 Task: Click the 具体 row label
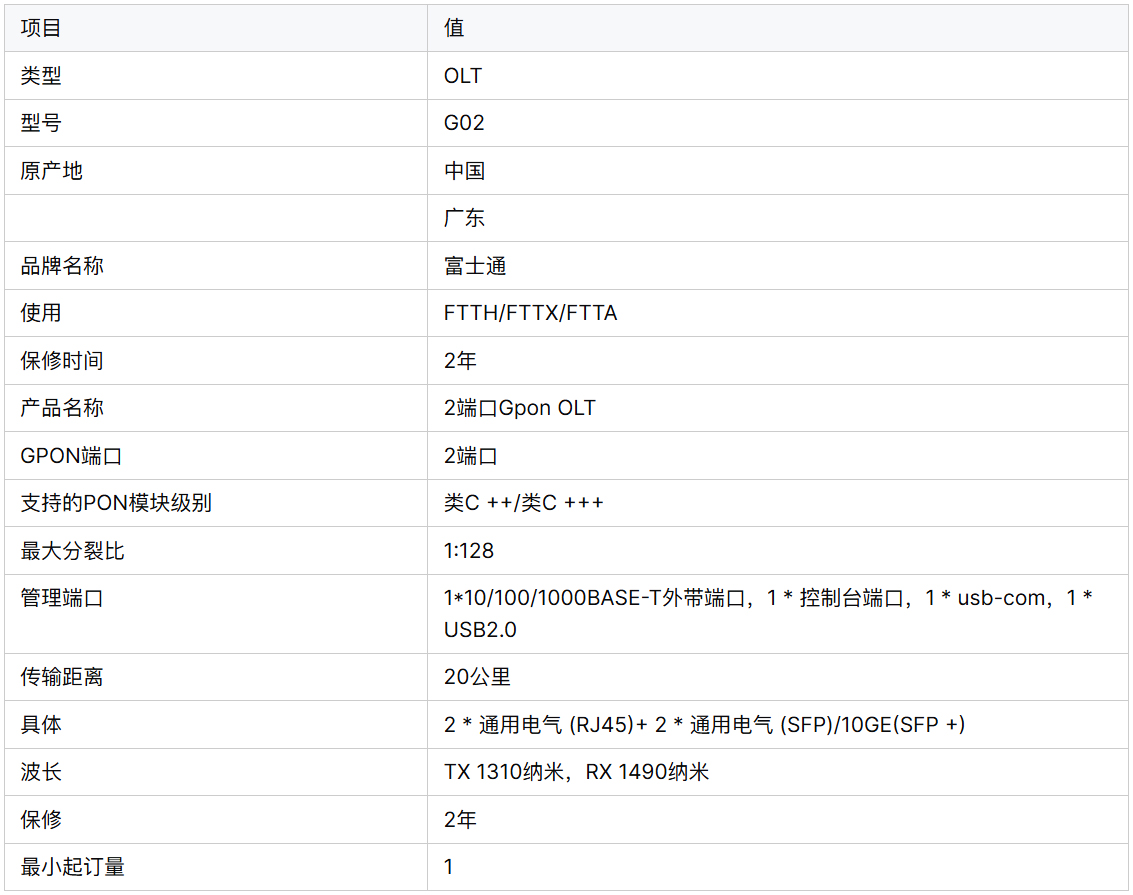click(x=41, y=725)
